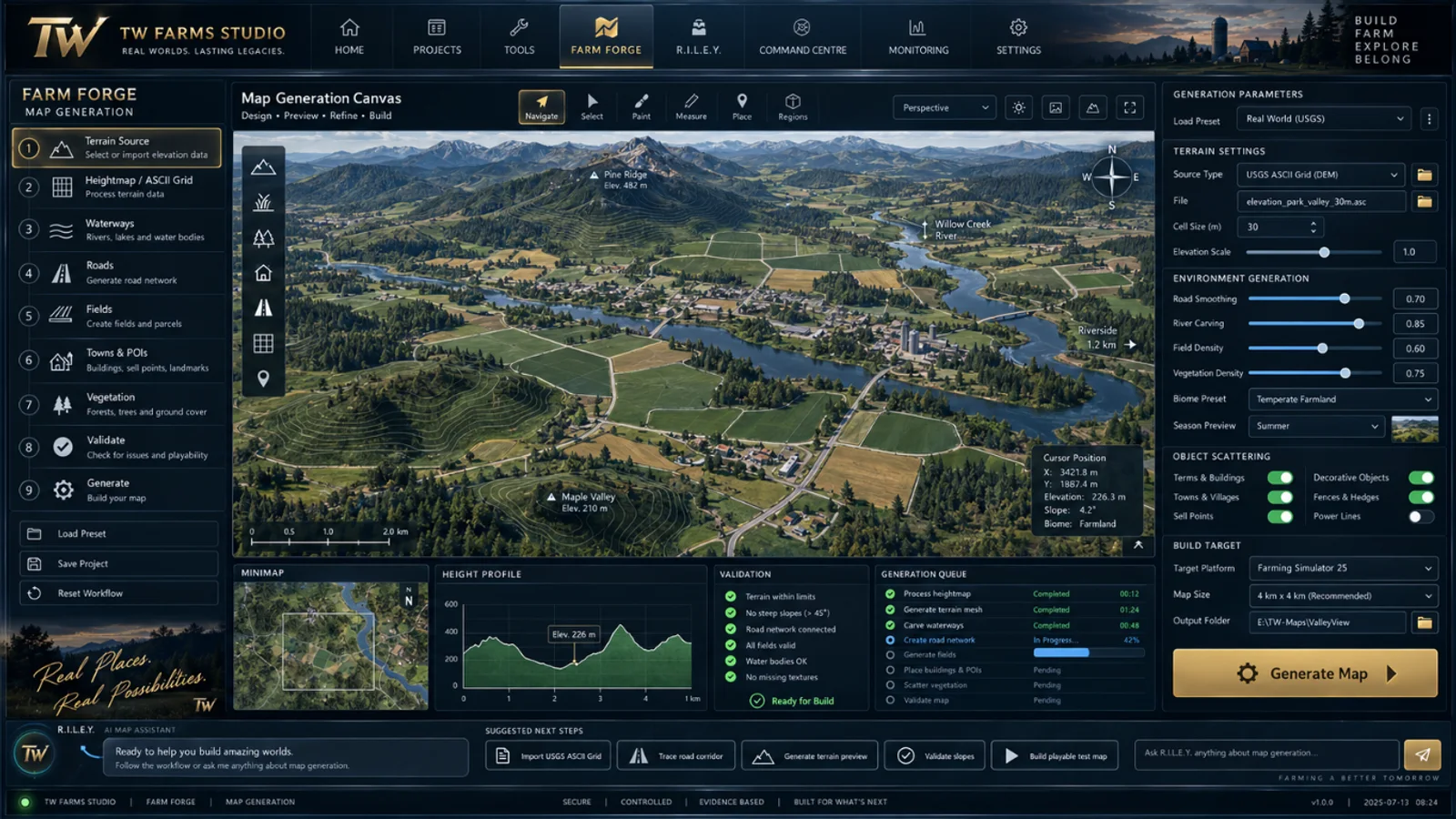Turn off Fences & Hedges
The image size is (1456, 819).
point(1421,497)
